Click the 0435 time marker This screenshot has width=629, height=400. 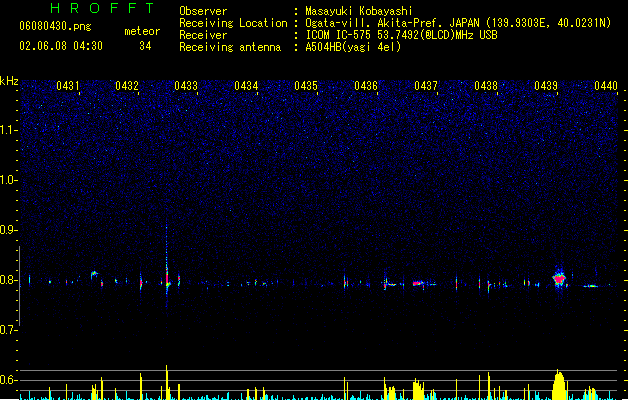coord(306,86)
